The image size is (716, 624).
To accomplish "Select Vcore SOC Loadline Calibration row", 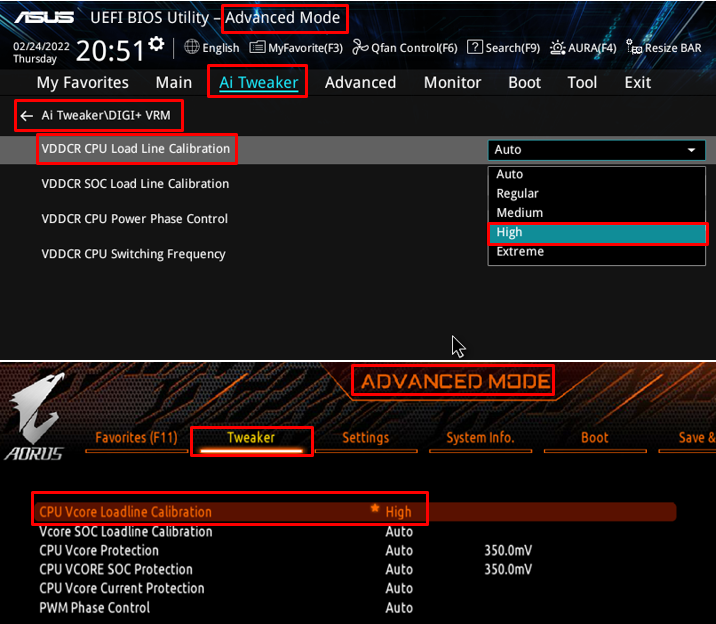I will click(x=126, y=532).
